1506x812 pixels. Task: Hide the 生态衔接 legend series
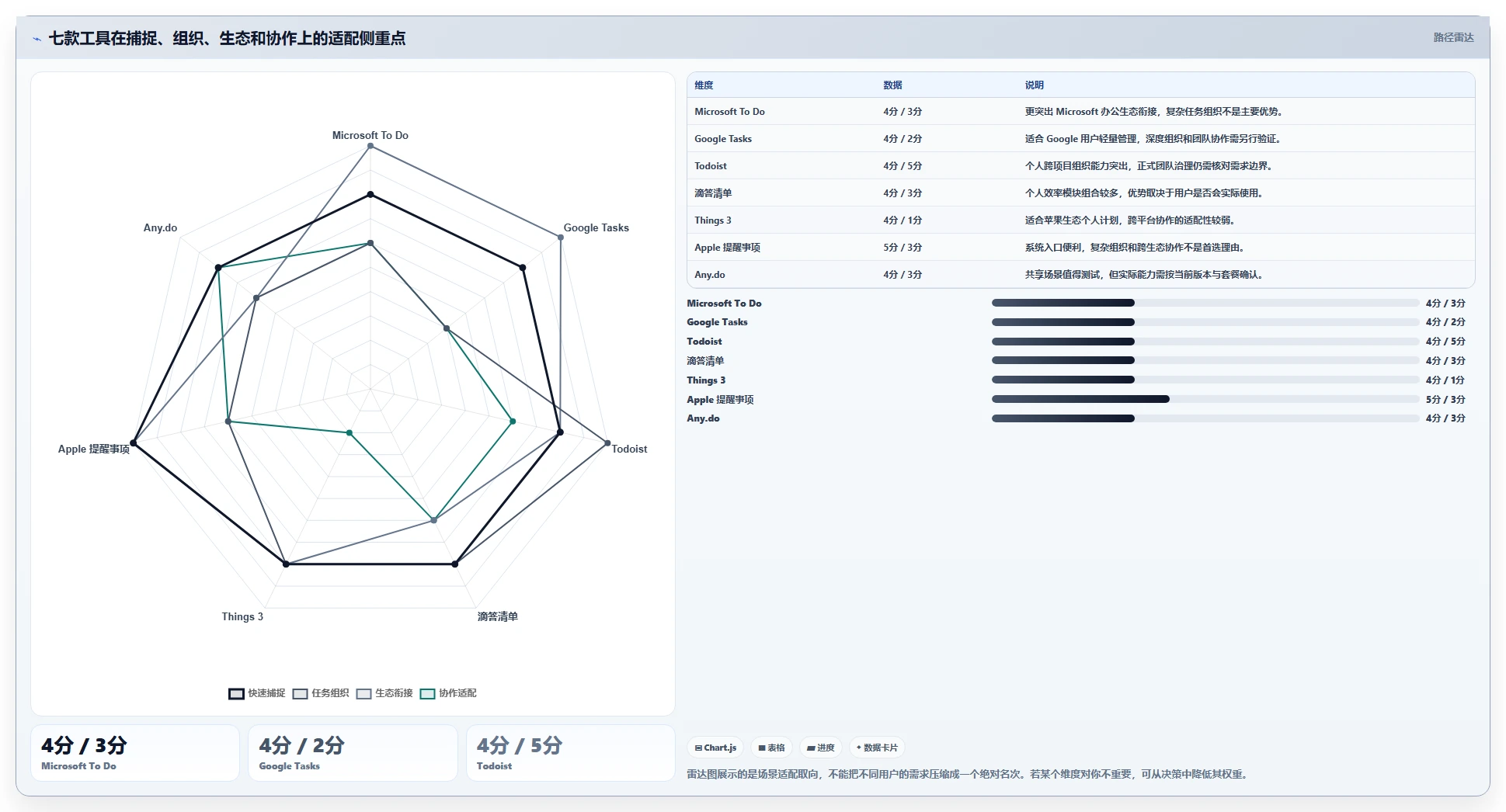tap(384, 693)
